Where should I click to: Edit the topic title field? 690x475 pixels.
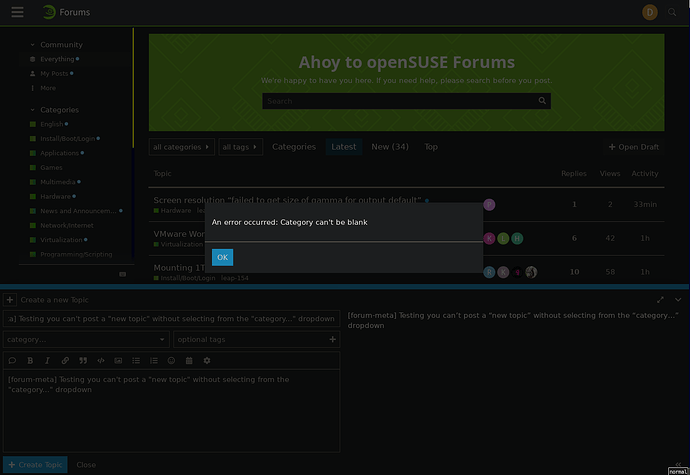click(x=171, y=319)
